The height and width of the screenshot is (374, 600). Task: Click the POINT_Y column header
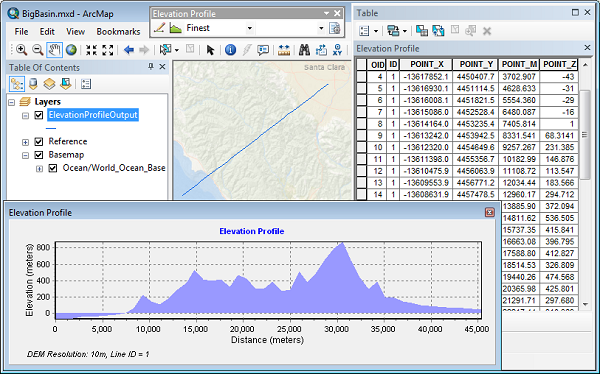pos(476,64)
